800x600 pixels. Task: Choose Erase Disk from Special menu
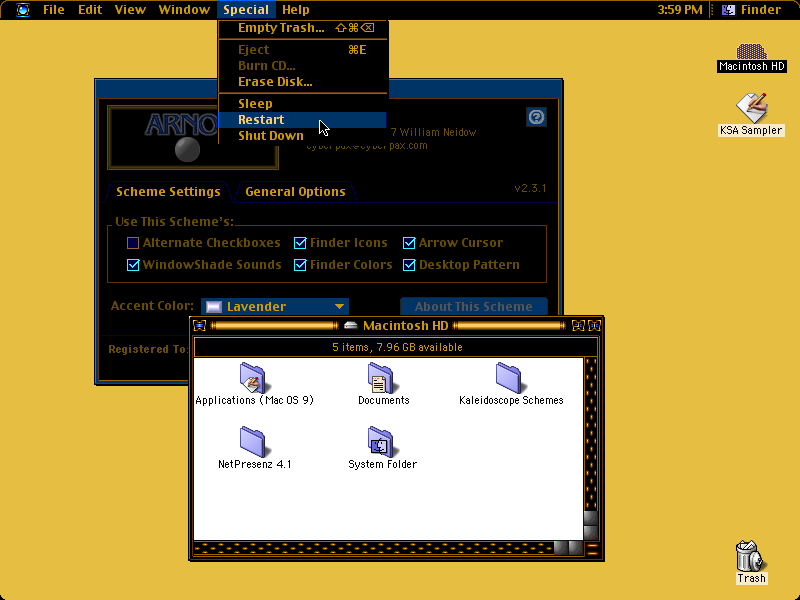(x=303, y=82)
